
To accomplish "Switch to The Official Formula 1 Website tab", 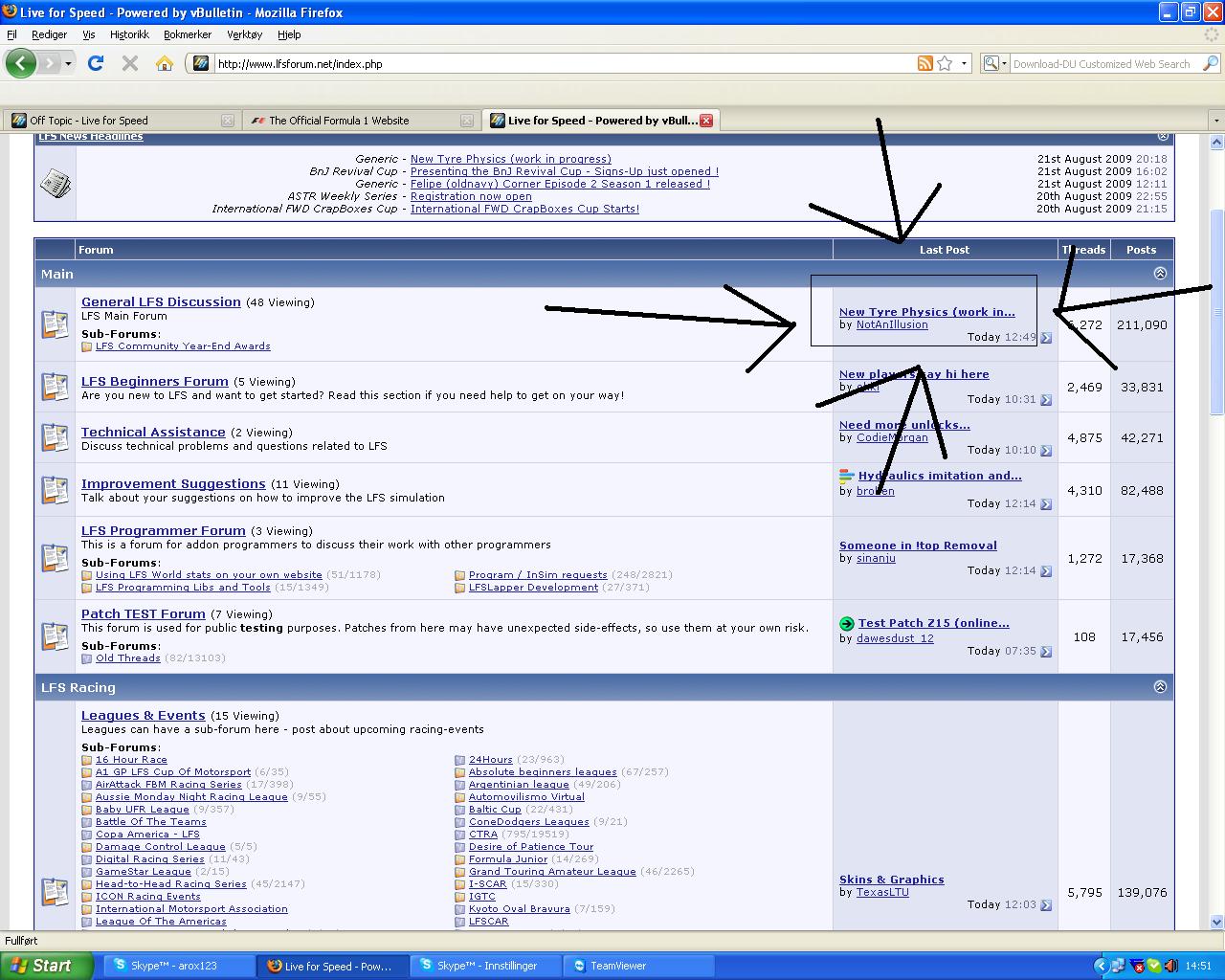I will click(360, 121).
